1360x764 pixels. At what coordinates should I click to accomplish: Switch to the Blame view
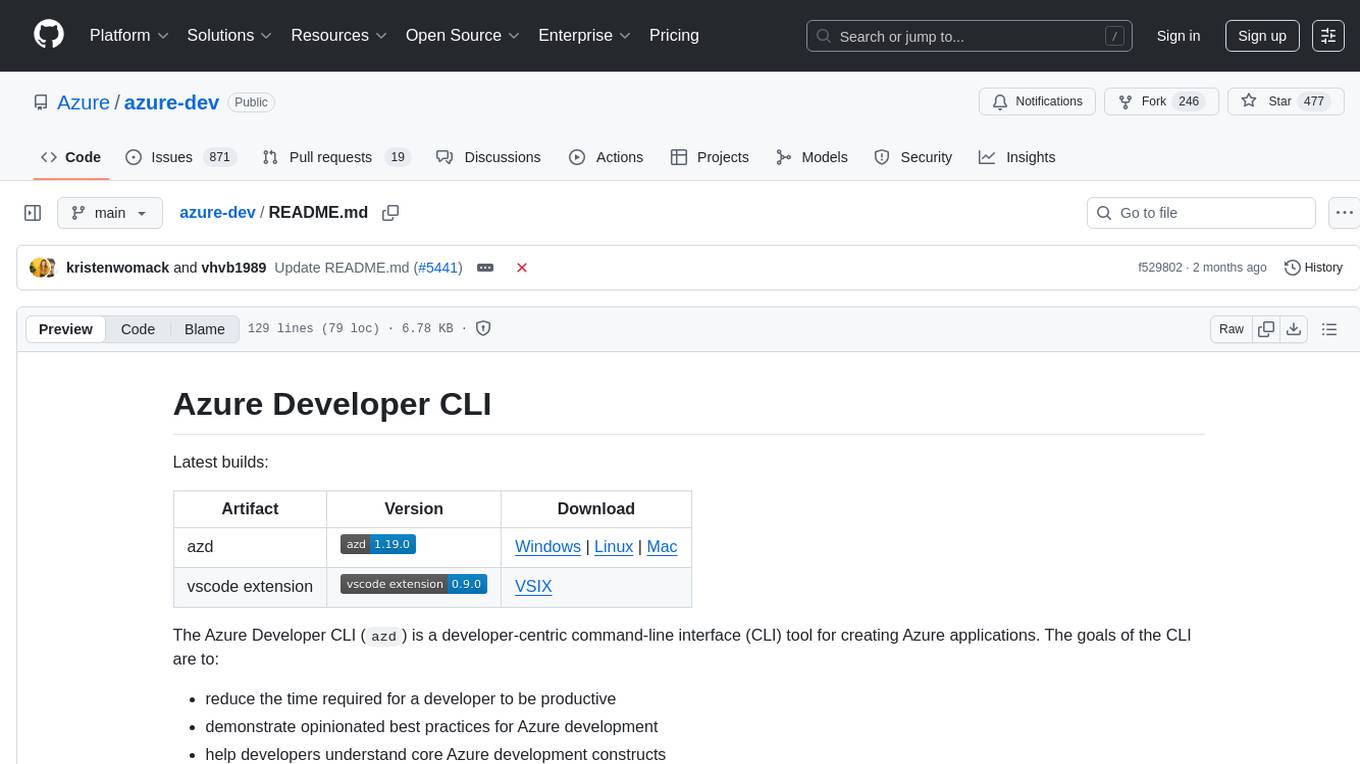pos(205,329)
